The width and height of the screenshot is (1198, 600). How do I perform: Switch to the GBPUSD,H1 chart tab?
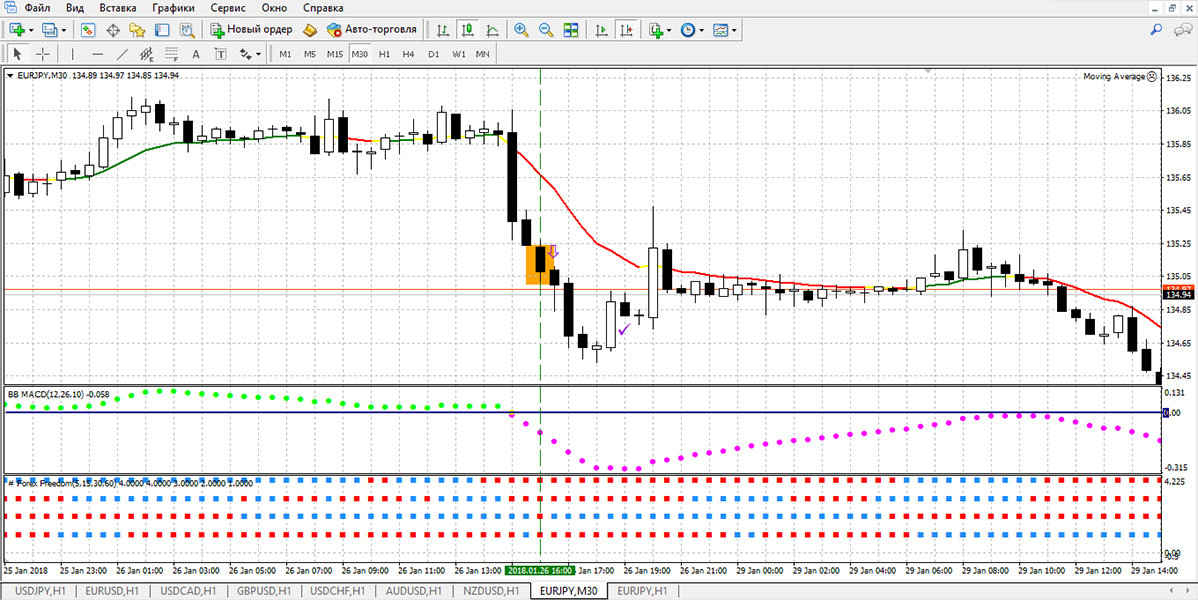(x=261, y=591)
